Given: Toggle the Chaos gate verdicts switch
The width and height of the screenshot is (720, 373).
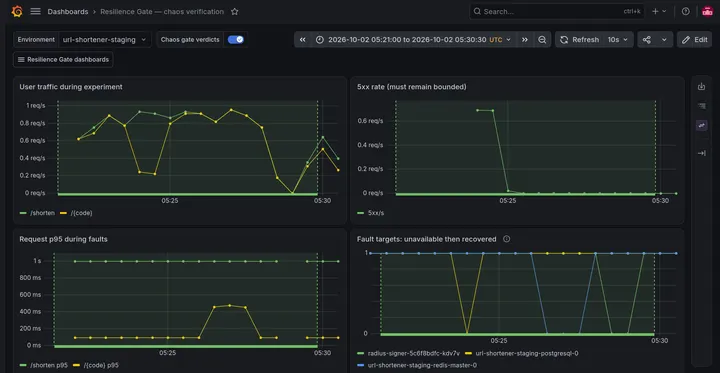Looking at the screenshot, I should [x=236, y=40].
